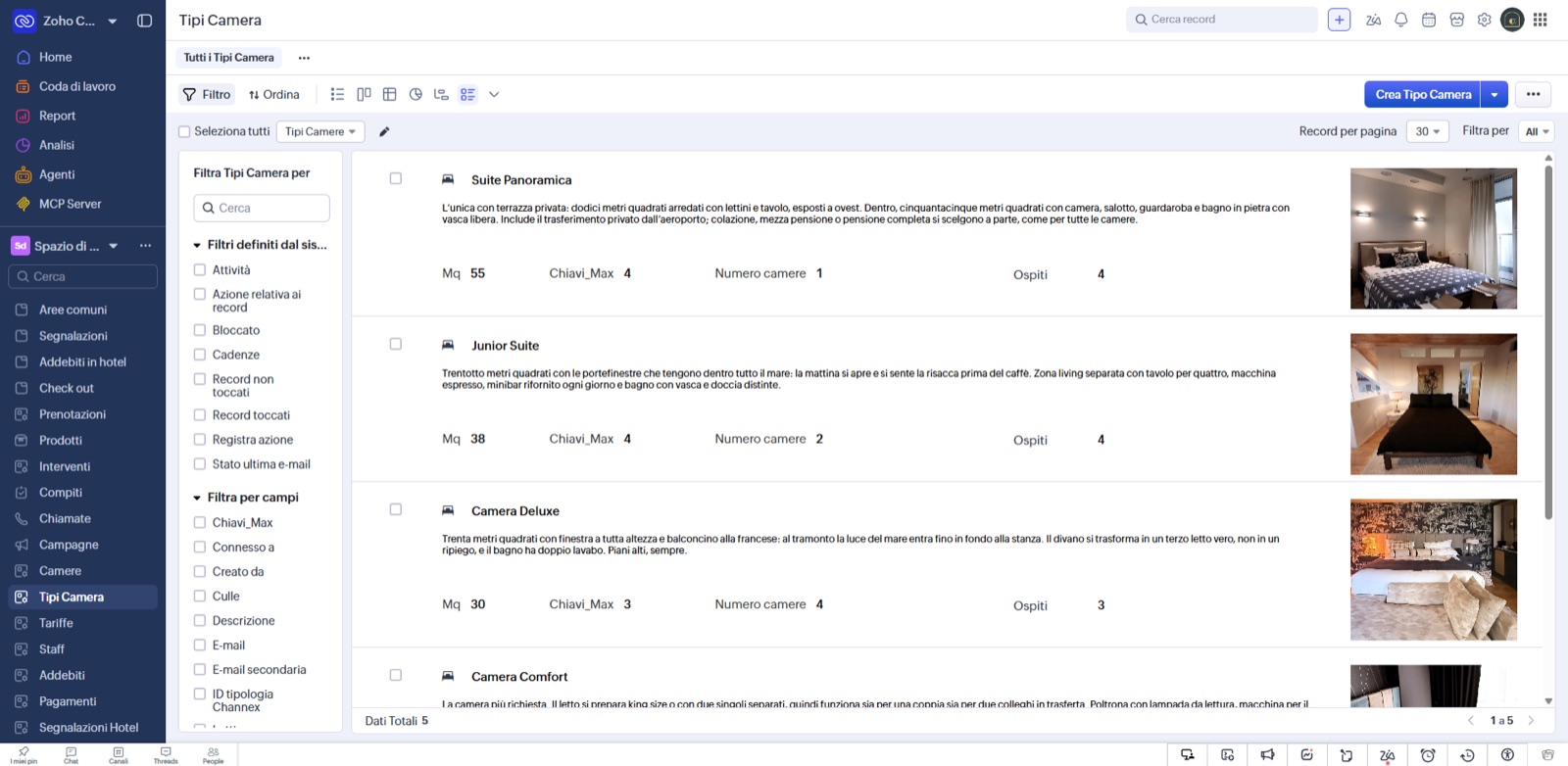The image size is (1568, 766).
Task: Open the Filtra per All dropdown
Action: pyautogui.click(x=1537, y=131)
